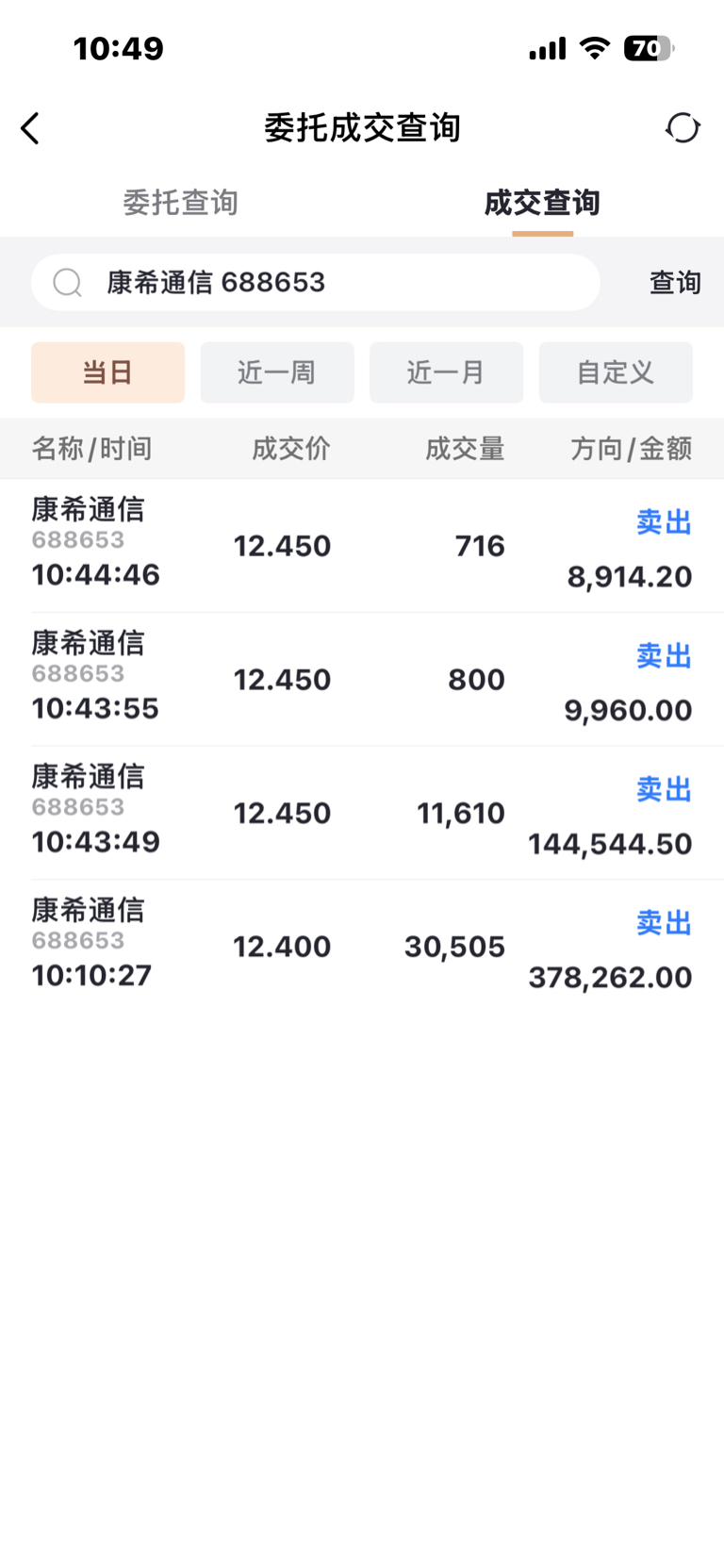Tap the back arrow icon
Image resolution: width=724 pixels, height=1568 pixels.
[30, 128]
